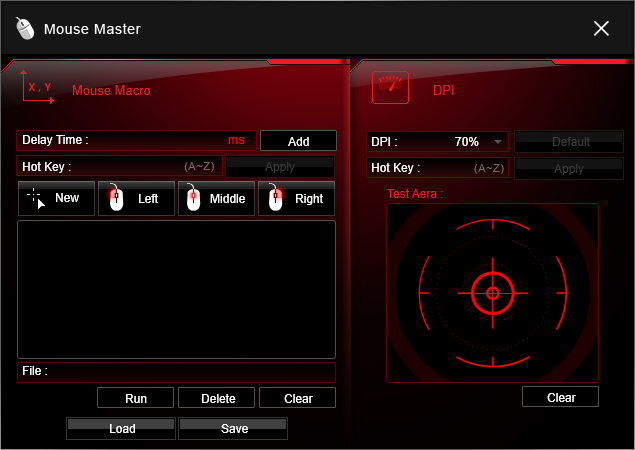This screenshot has height=450, width=635.
Task: Delete the selected macro entry
Action: tap(218, 398)
